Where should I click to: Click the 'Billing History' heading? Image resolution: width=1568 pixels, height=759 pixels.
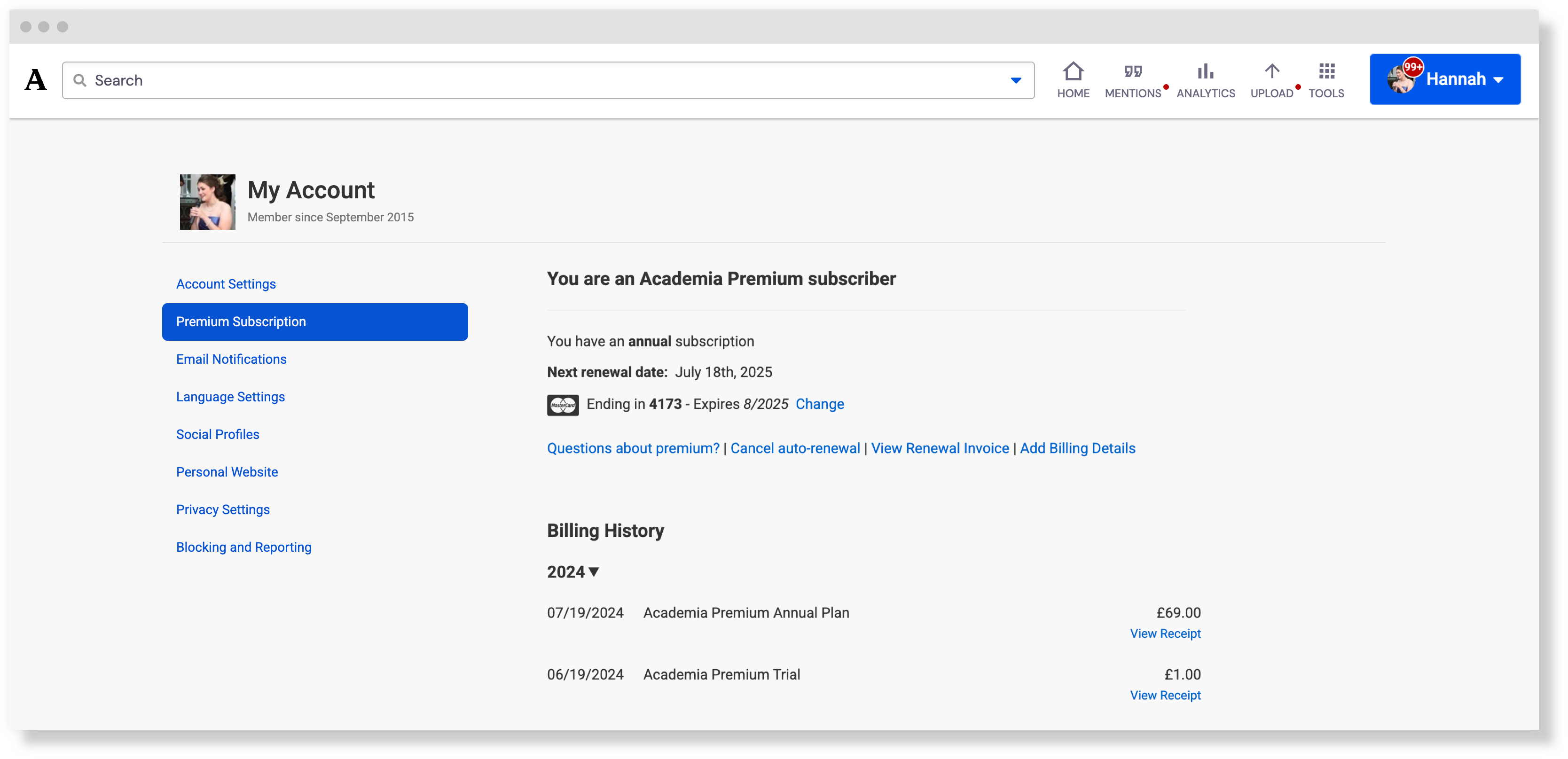point(605,531)
